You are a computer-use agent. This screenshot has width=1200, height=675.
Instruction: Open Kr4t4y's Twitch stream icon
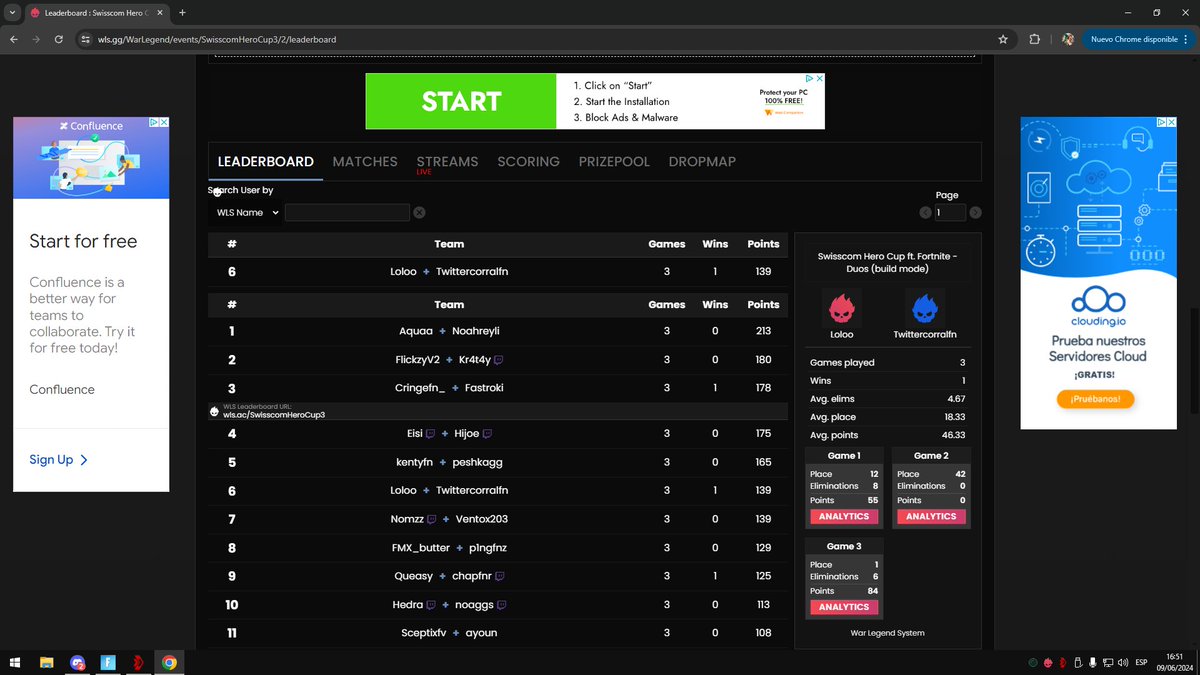click(498, 360)
